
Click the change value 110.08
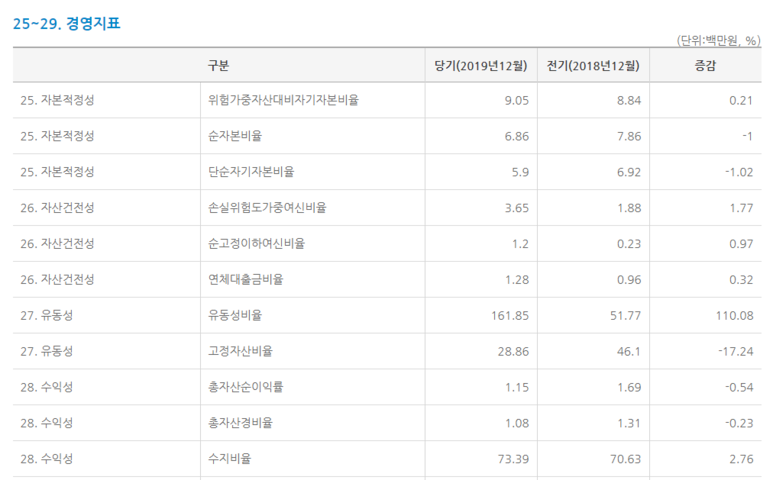tap(735, 316)
